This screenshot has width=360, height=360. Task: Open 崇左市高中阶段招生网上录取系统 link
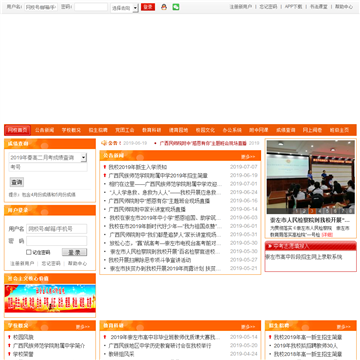[304, 257]
